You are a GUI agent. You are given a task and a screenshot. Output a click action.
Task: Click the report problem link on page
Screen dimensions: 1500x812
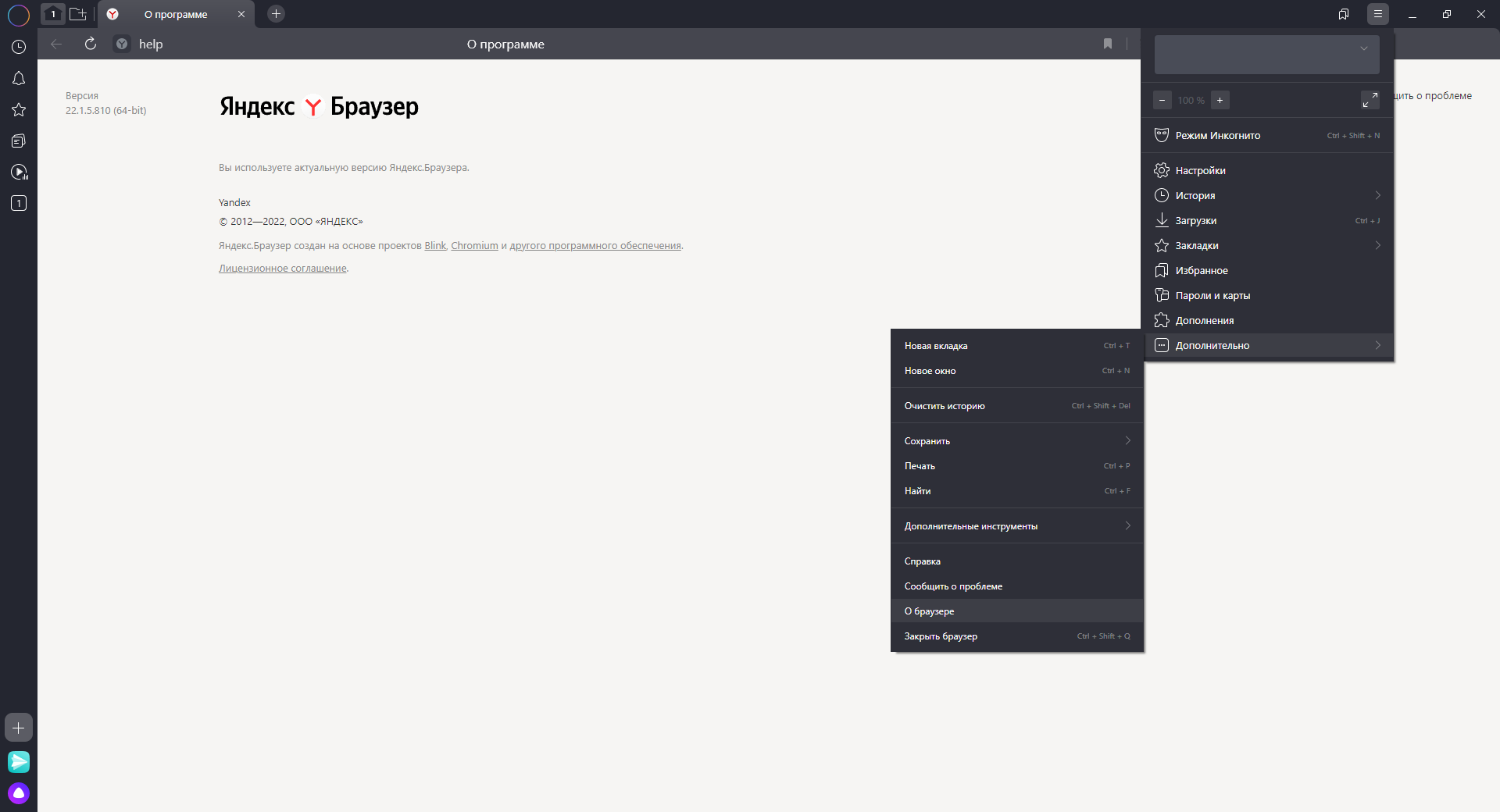pos(1434,96)
